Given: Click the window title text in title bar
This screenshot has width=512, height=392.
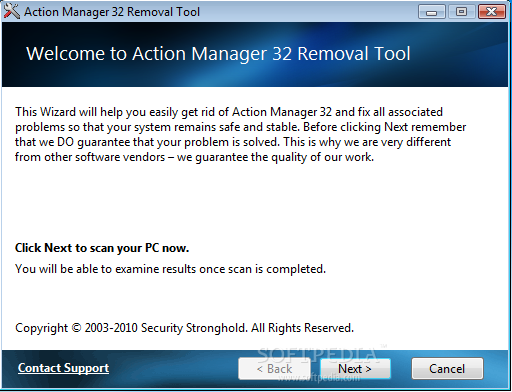Looking at the screenshot, I should 112,12.
